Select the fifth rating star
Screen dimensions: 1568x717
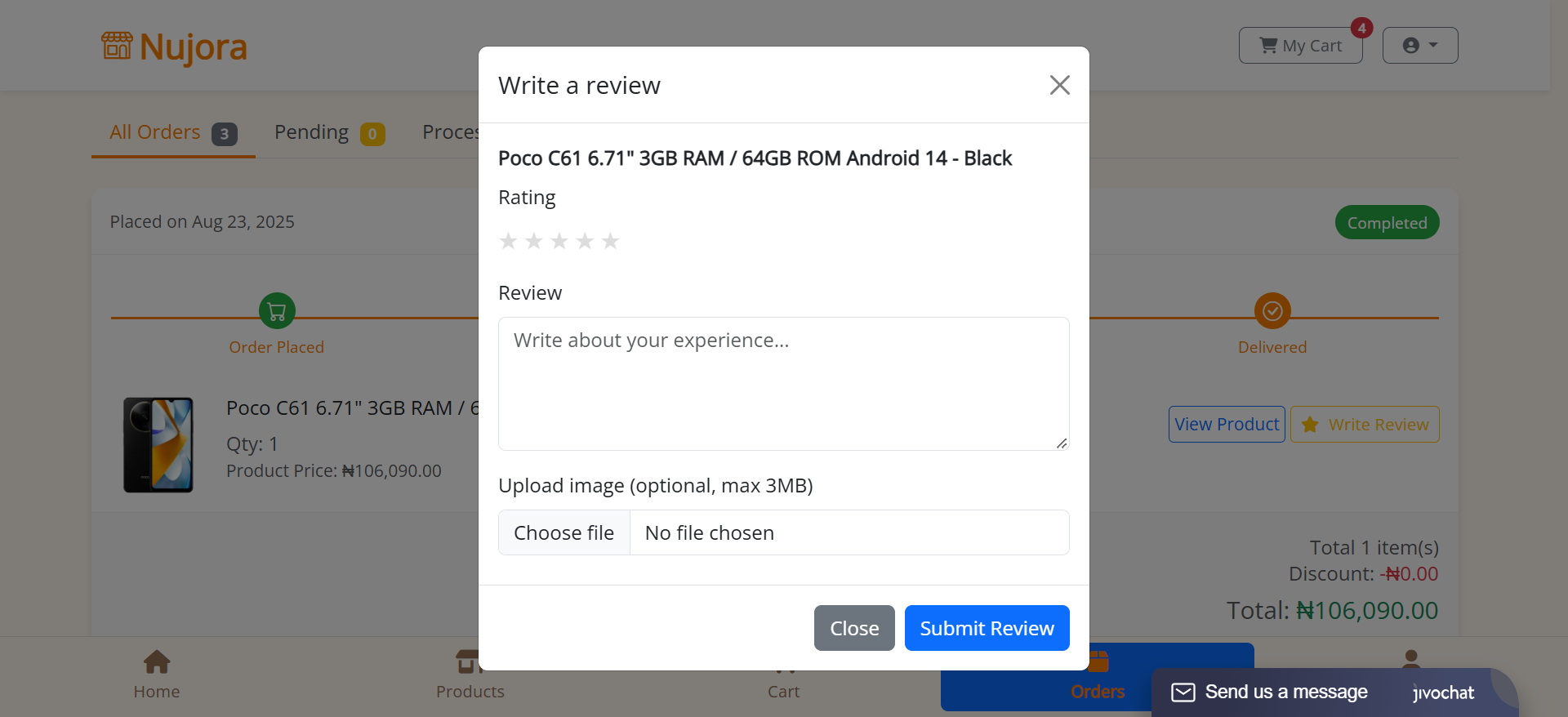[x=610, y=241]
